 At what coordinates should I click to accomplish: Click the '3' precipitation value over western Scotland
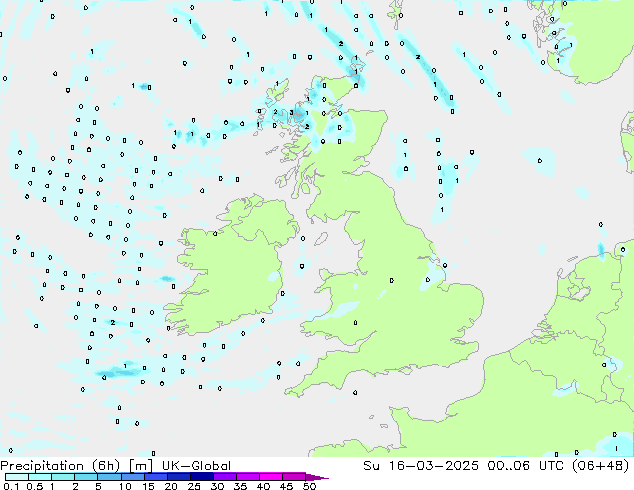click(291, 112)
